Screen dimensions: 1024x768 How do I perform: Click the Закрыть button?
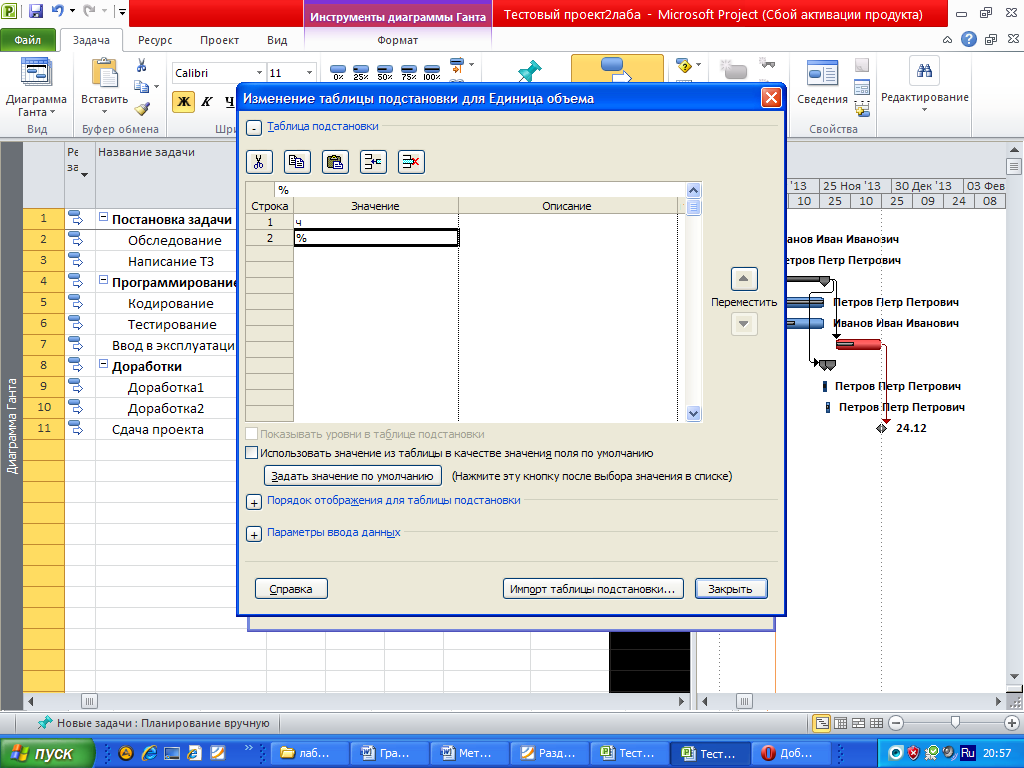pyautogui.click(x=731, y=588)
